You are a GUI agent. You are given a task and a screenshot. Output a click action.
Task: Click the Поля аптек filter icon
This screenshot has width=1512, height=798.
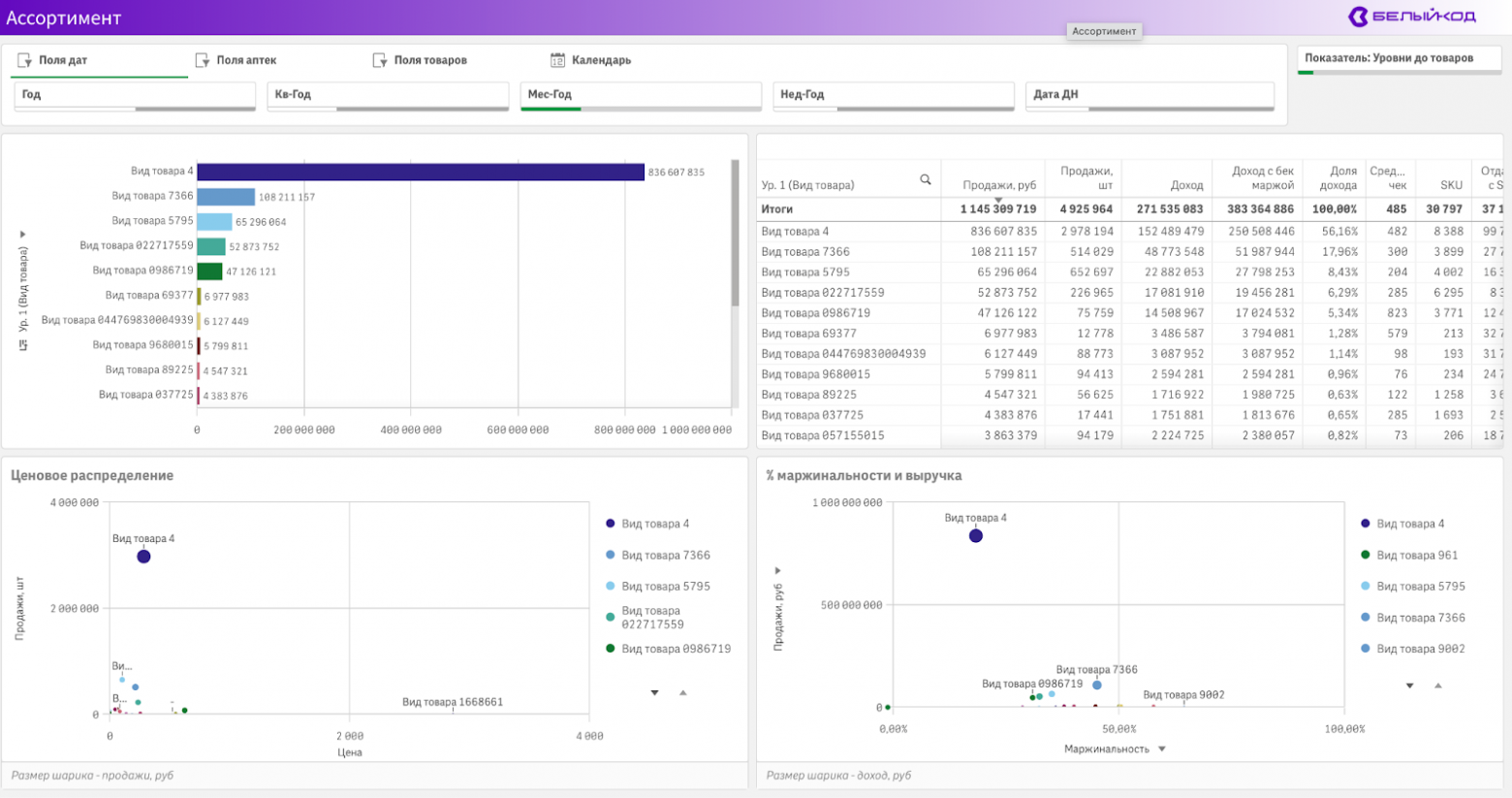point(203,60)
